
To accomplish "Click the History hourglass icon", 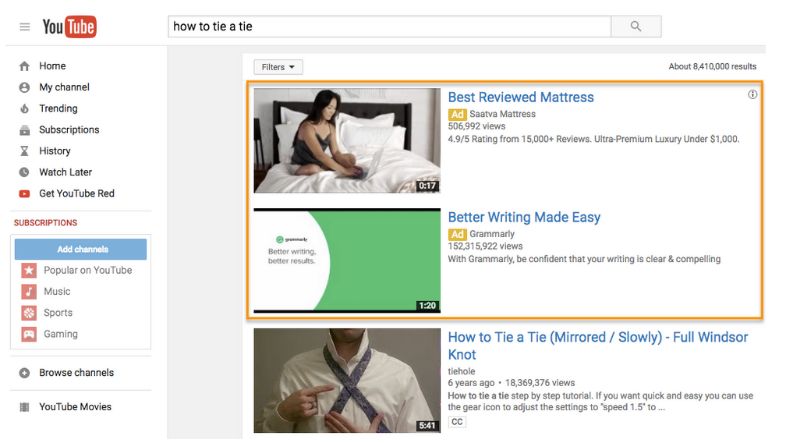I will [x=24, y=151].
